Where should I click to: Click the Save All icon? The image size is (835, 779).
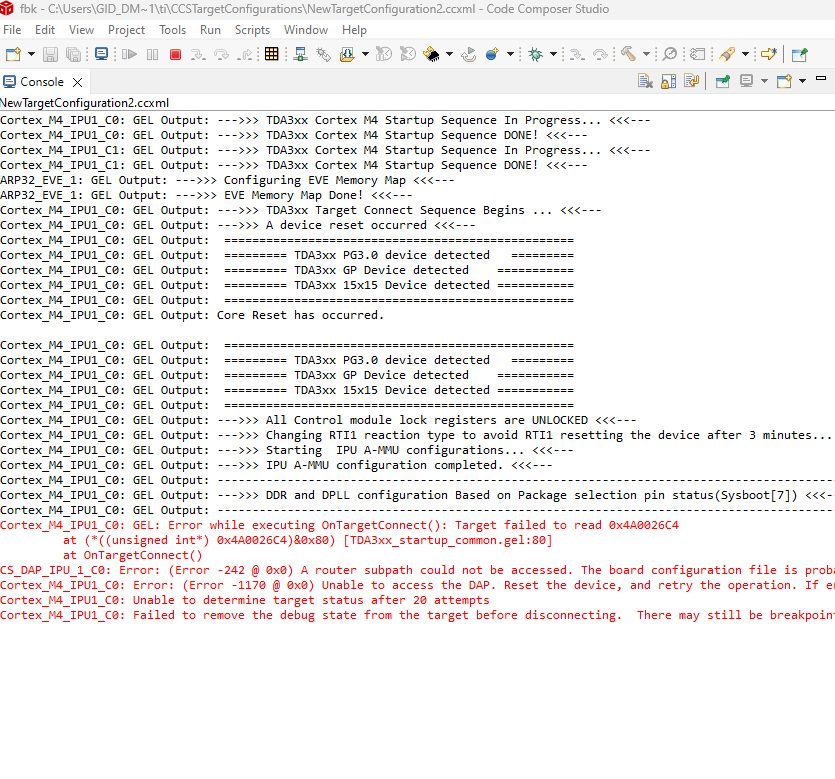click(x=73, y=54)
